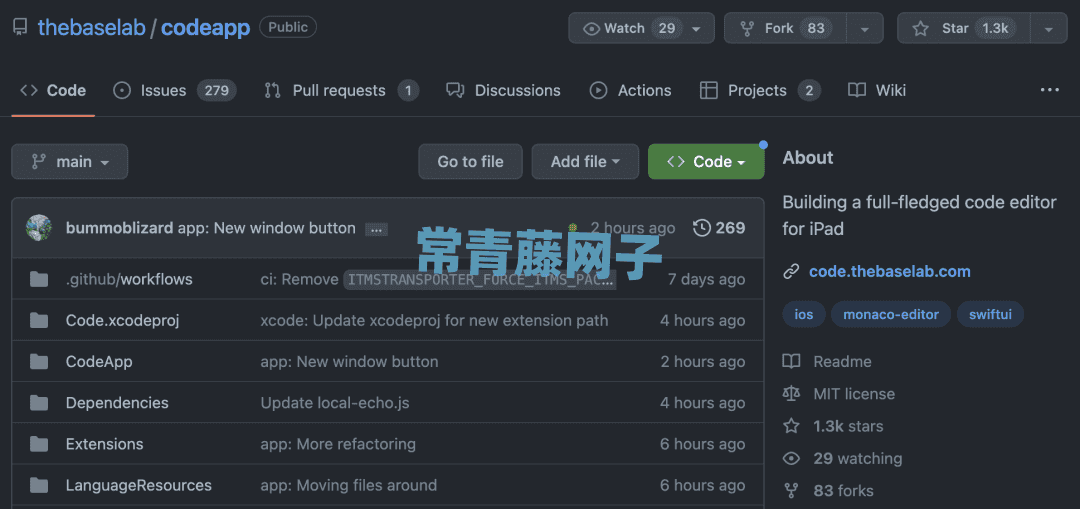Click the Go to file button

pos(470,162)
